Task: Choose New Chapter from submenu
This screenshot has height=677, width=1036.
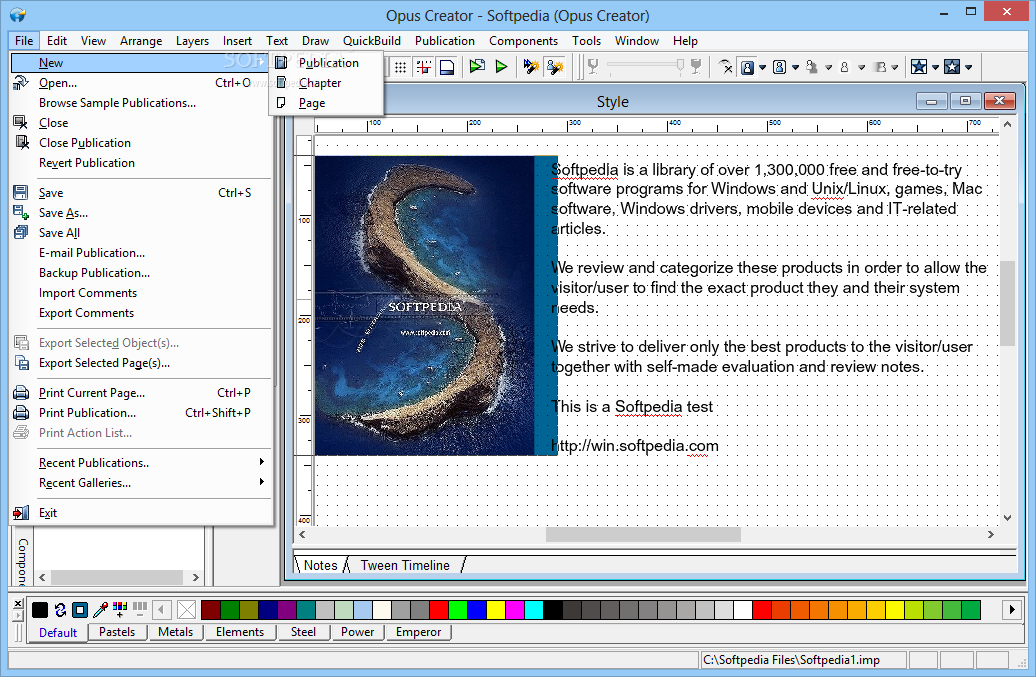Action: coord(326,83)
